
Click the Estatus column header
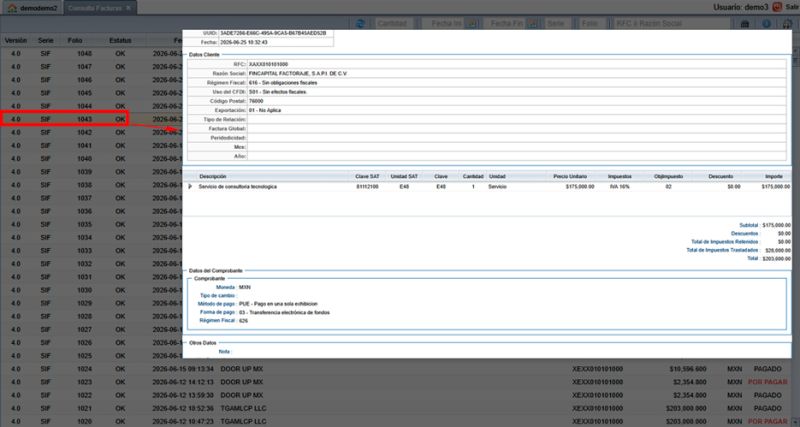point(120,40)
